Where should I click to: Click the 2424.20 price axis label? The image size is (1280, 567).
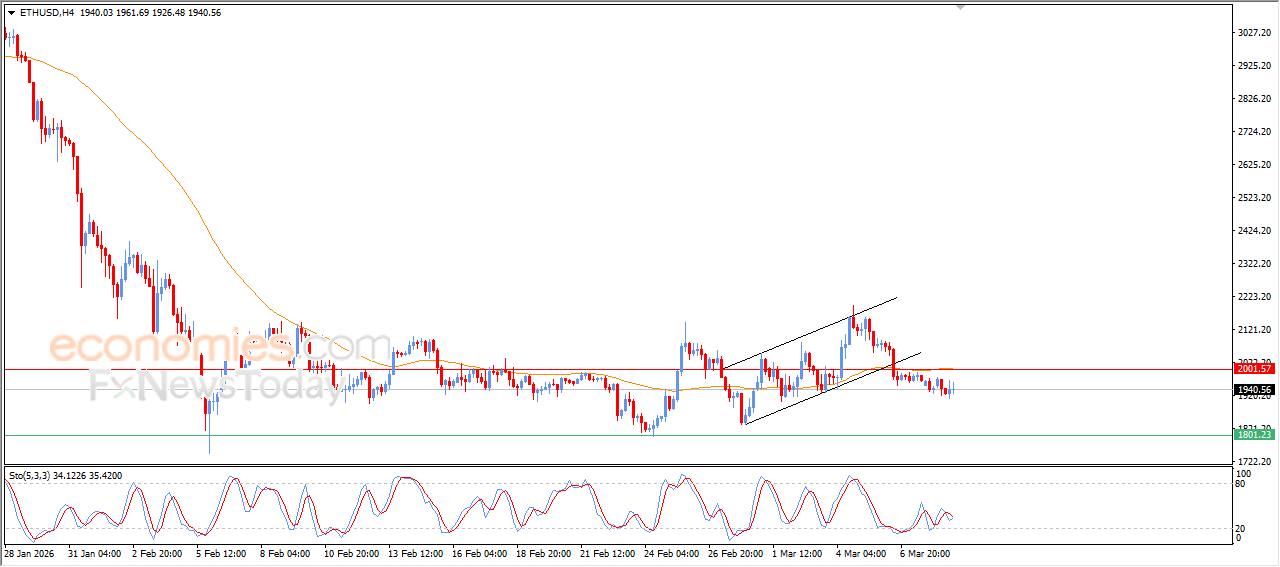[x=1253, y=231]
